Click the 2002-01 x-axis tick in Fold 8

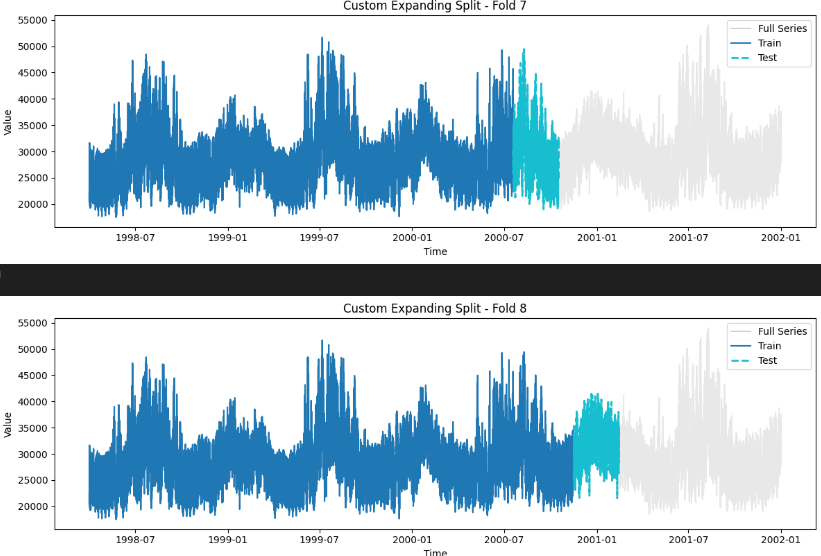pyautogui.click(x=780, y=541)
